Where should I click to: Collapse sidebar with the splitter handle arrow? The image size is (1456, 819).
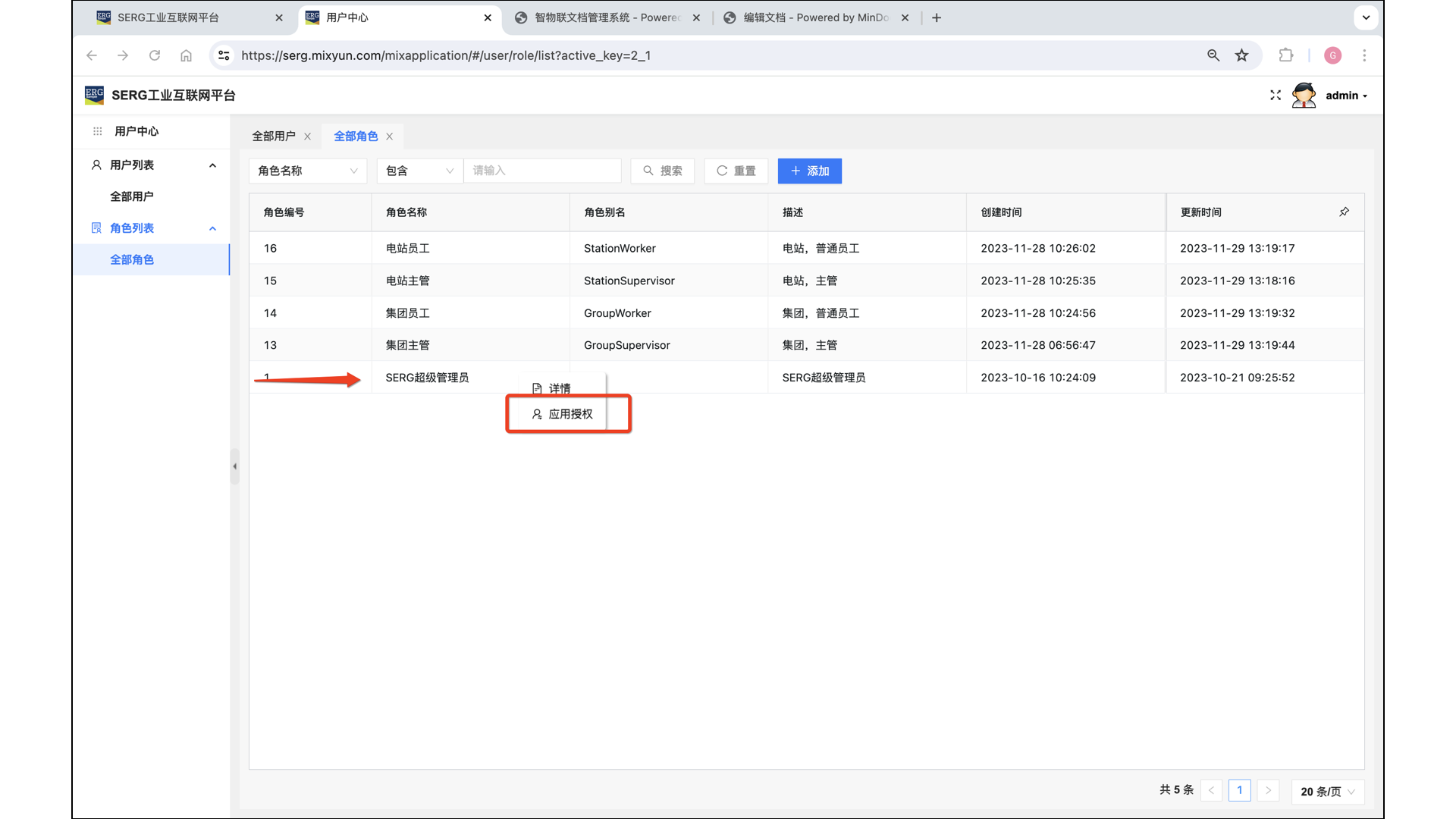tap(234, 466)
